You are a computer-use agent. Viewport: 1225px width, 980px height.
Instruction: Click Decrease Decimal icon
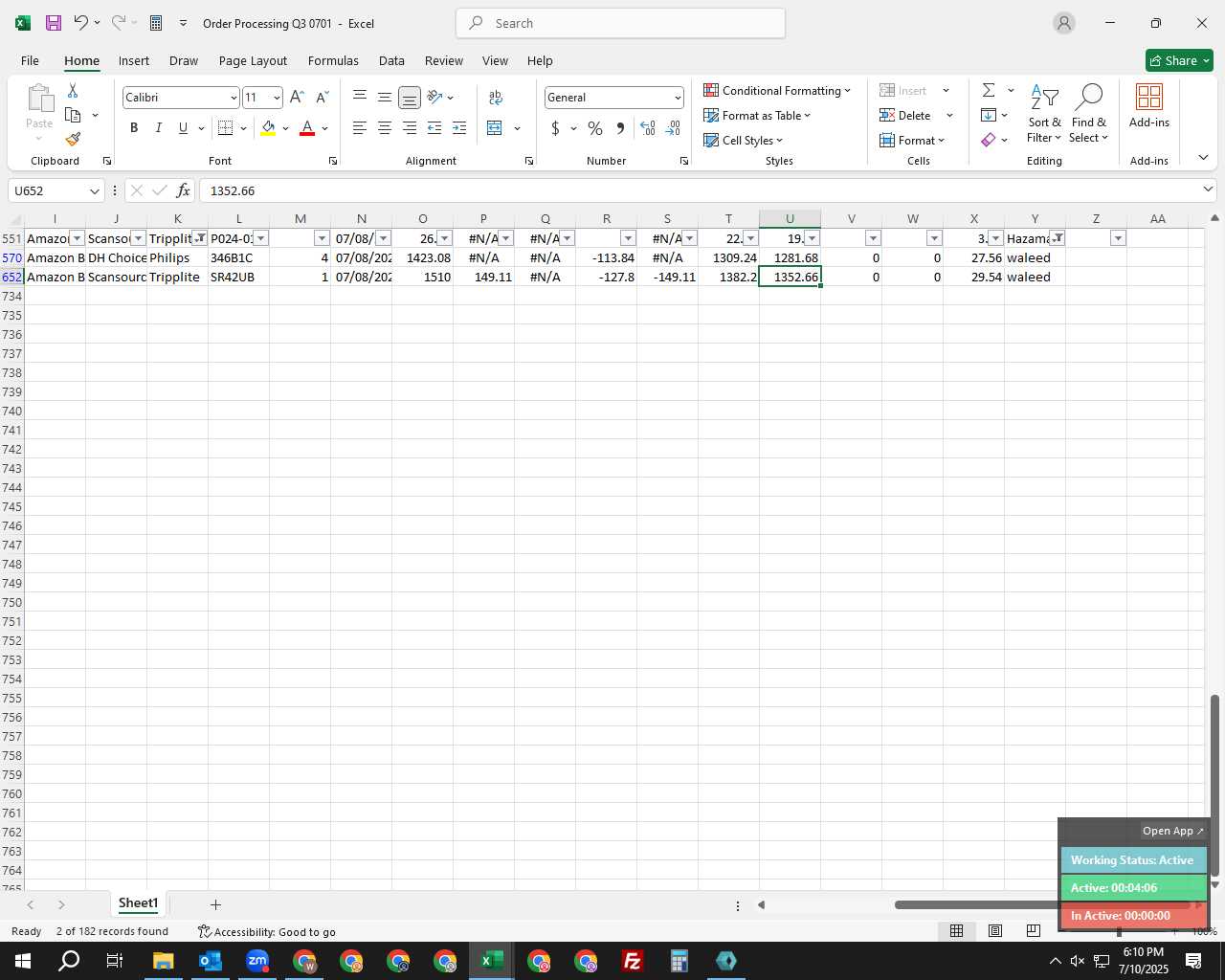(673, 127)
